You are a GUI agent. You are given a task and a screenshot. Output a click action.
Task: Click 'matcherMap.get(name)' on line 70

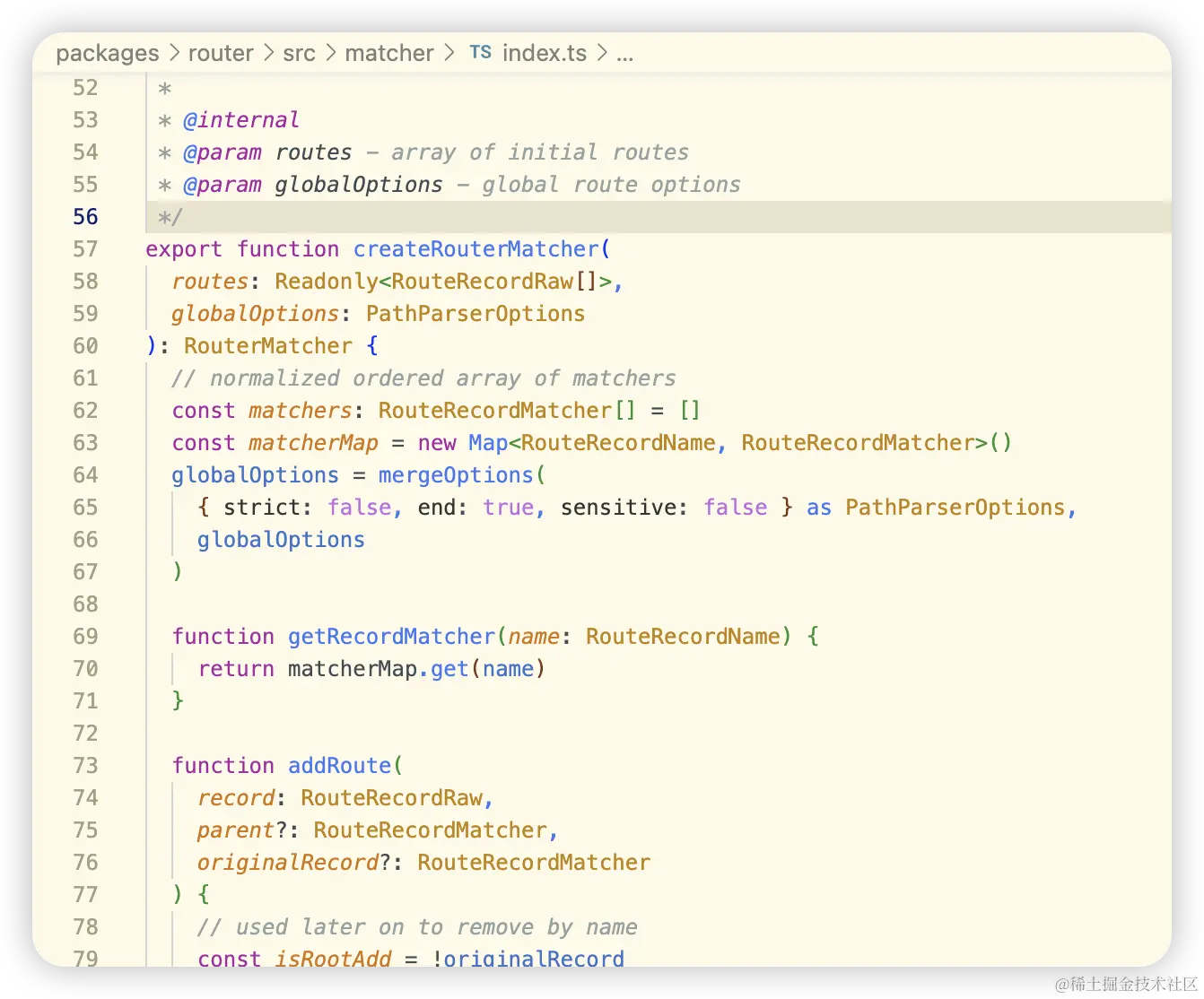[416, 669]
